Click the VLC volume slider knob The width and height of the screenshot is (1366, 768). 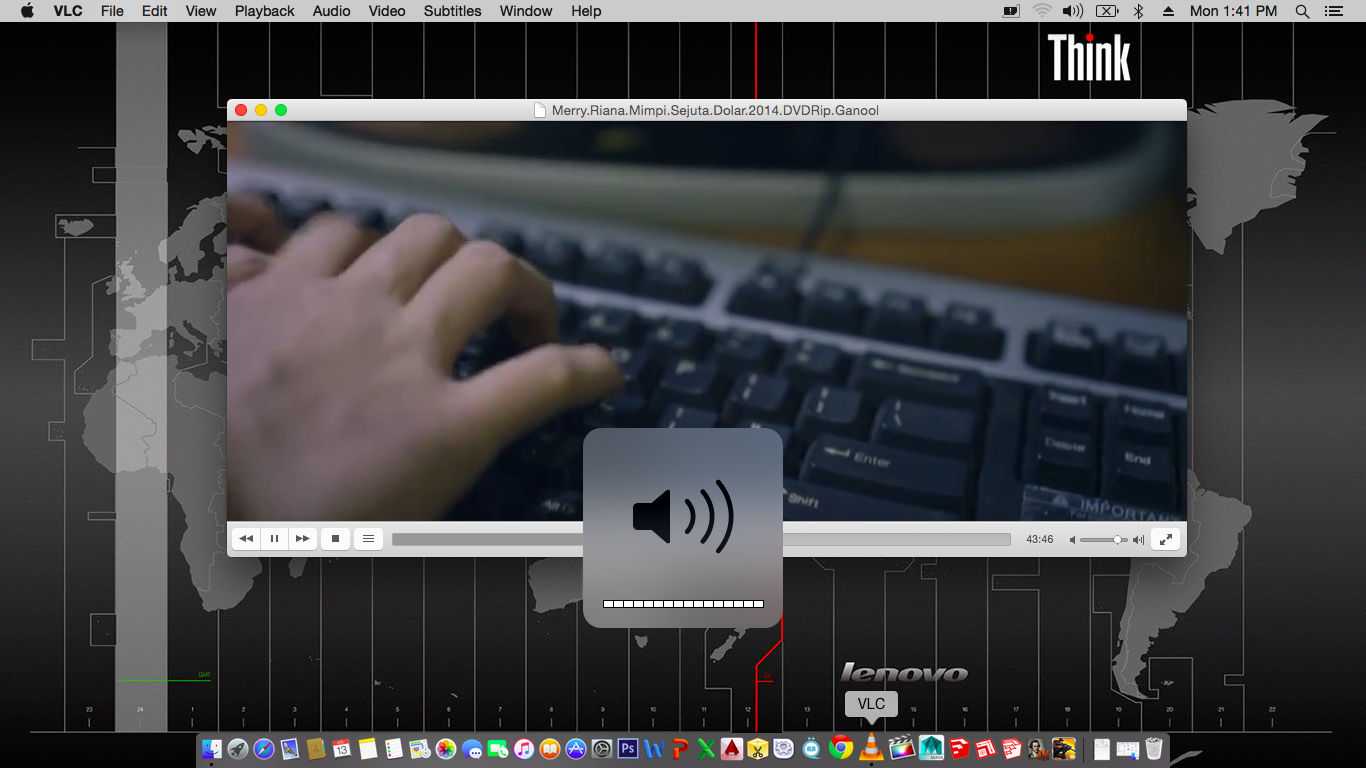tap(1117, 540)
